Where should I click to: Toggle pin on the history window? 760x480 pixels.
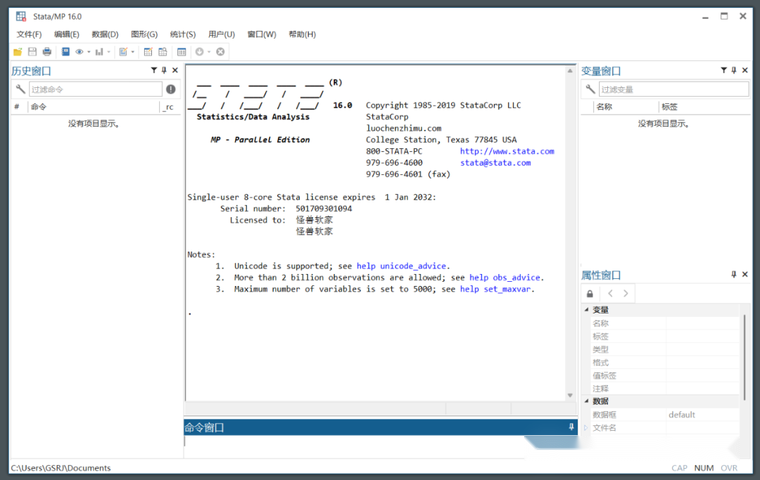(x=164, y=70)
